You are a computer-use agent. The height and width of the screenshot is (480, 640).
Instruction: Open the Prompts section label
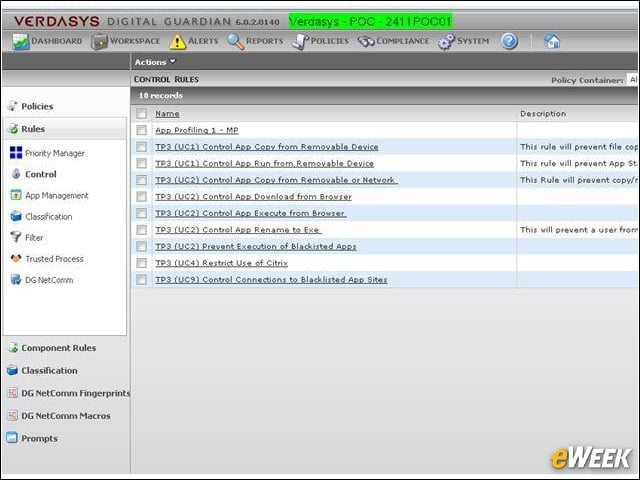point(39,438)
